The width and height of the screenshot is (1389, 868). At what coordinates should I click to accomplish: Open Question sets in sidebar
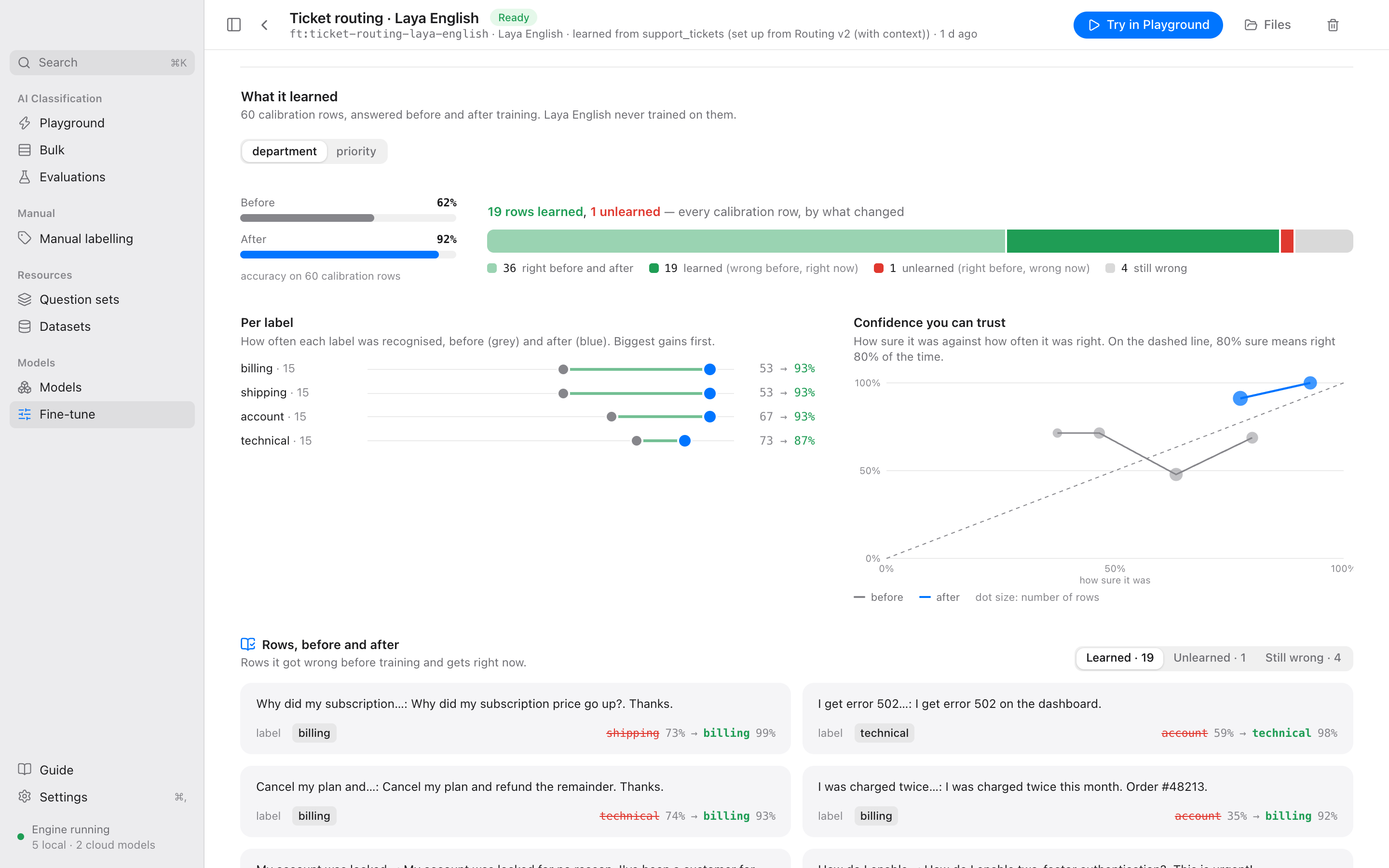[x=102, y=299]
